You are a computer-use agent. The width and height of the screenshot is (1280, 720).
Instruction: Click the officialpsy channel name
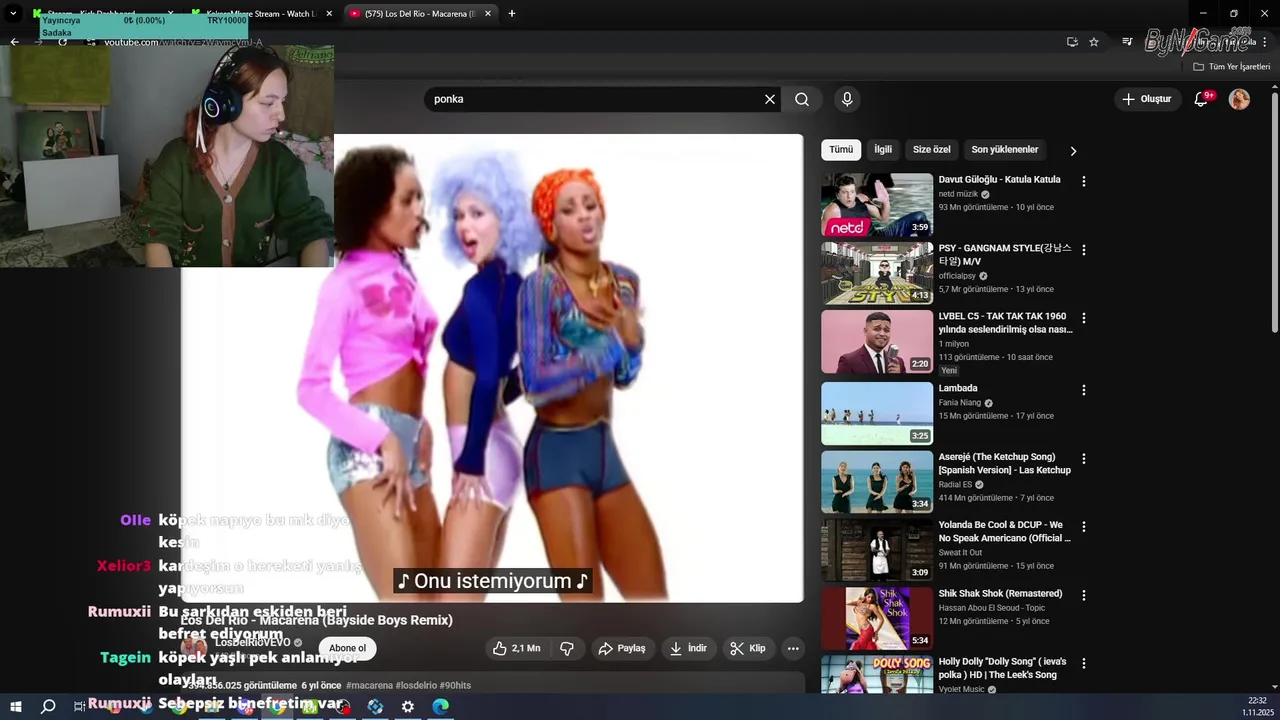tap(957, 276)
